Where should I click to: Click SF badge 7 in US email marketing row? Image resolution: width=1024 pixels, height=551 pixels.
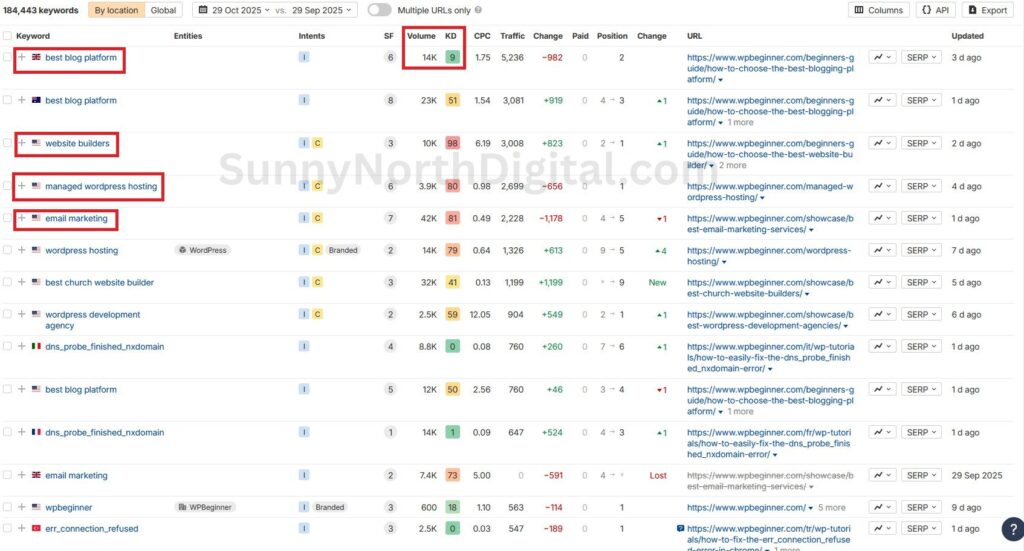tap(391, 218)
